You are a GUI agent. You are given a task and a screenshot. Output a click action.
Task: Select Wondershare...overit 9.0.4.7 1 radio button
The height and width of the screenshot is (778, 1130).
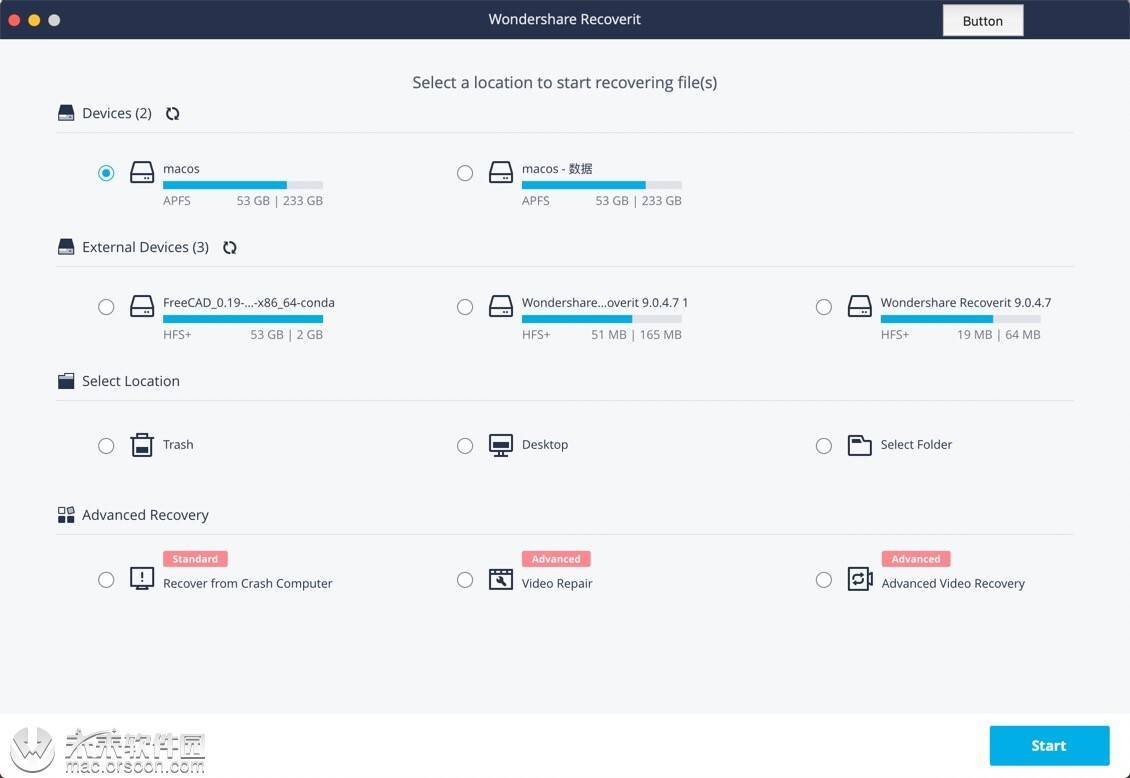coord(465,307)
